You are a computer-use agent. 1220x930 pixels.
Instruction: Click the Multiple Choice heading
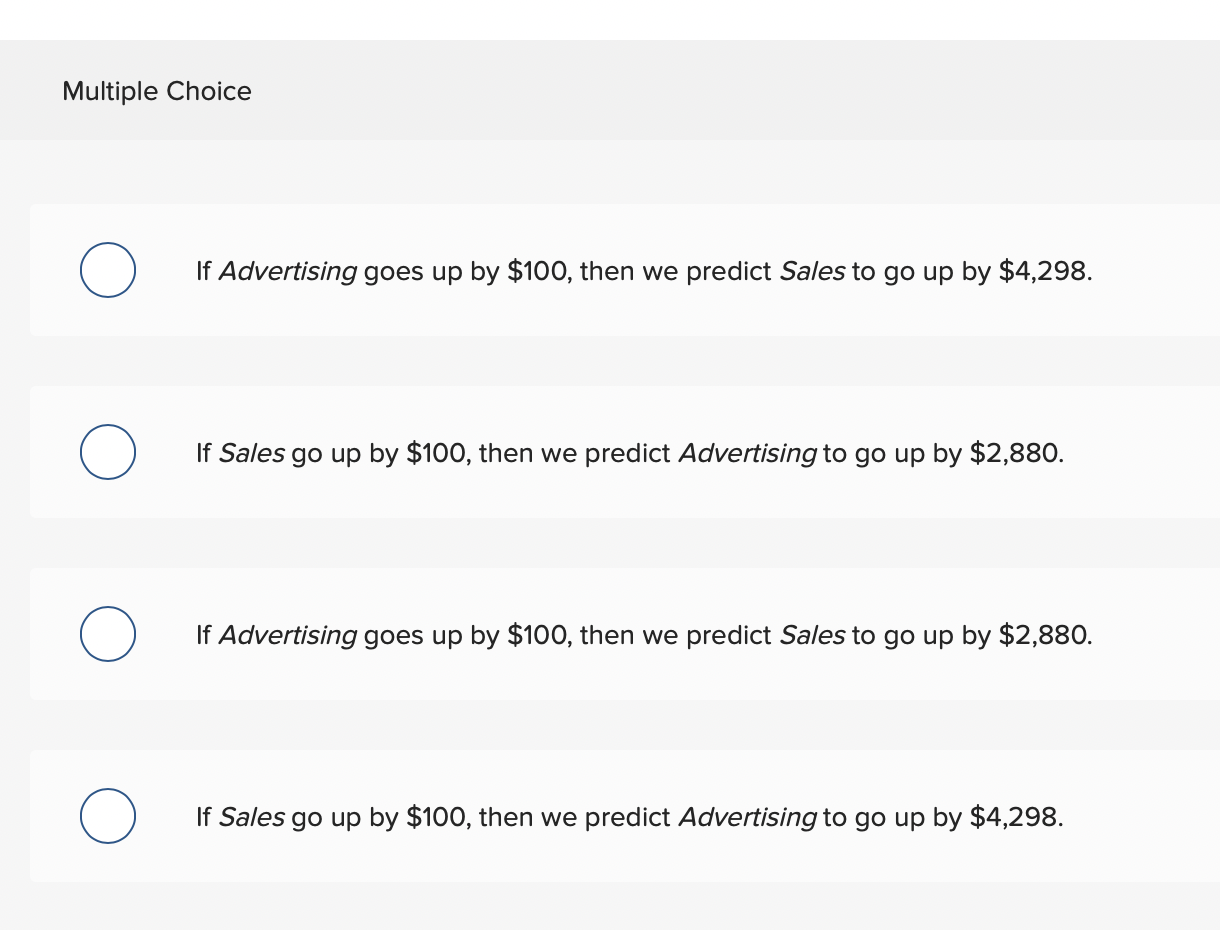click(157, 91)
